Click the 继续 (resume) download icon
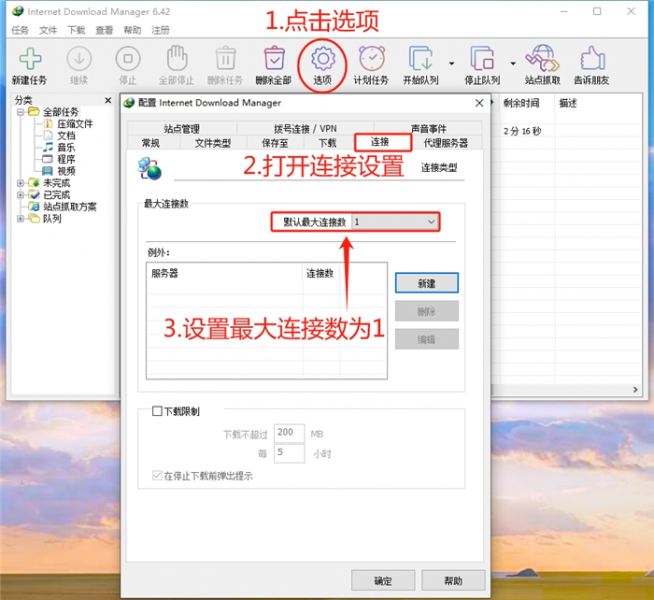 pyautogui.click(x=79, y=59)
